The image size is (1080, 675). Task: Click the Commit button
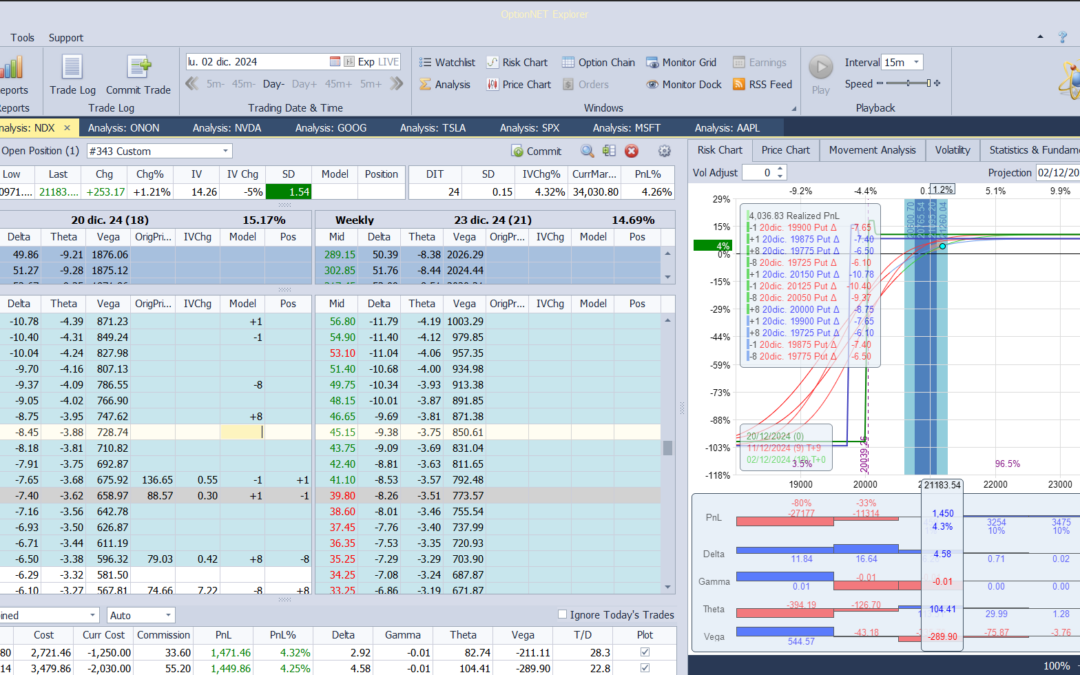tap(536, 151)
